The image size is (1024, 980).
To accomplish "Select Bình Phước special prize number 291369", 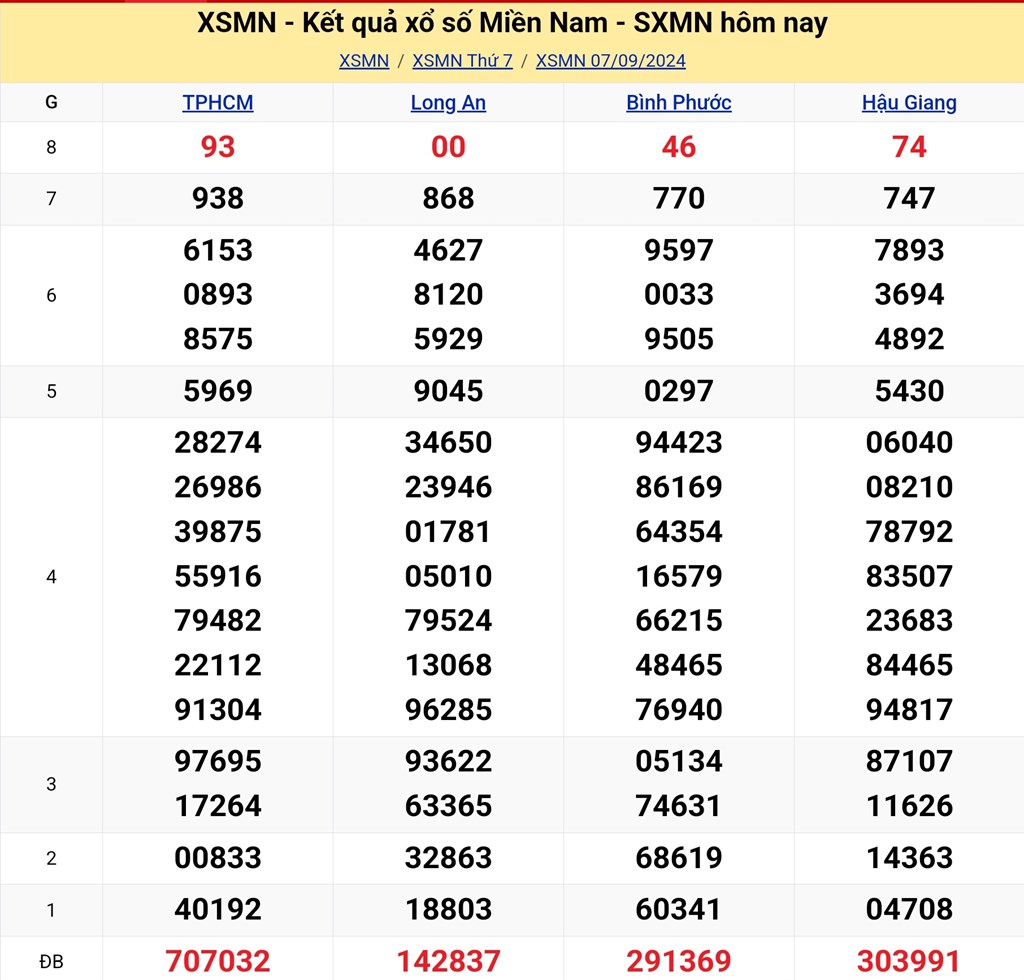I will pyautogui.click(x=679, y=961).
